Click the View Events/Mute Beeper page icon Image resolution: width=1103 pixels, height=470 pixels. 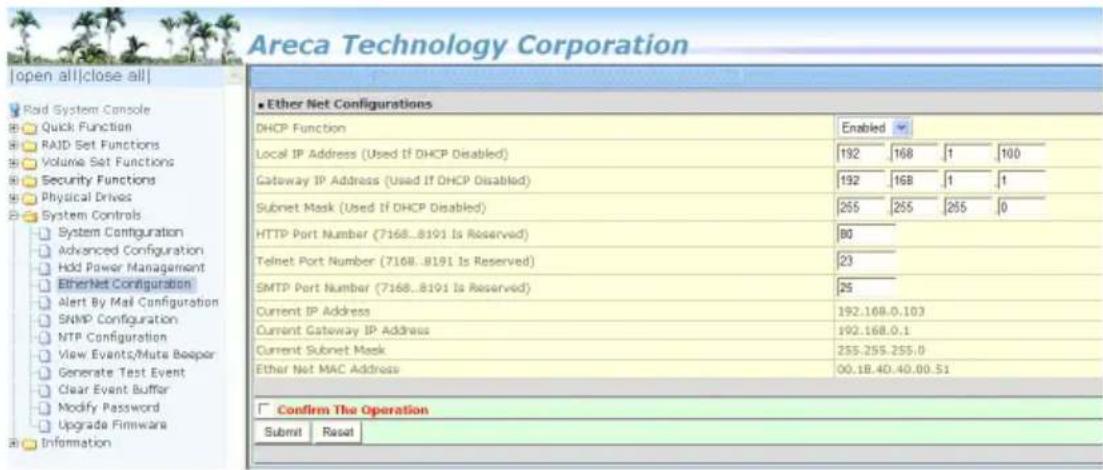pyautogui.click(x=45, y=355)
